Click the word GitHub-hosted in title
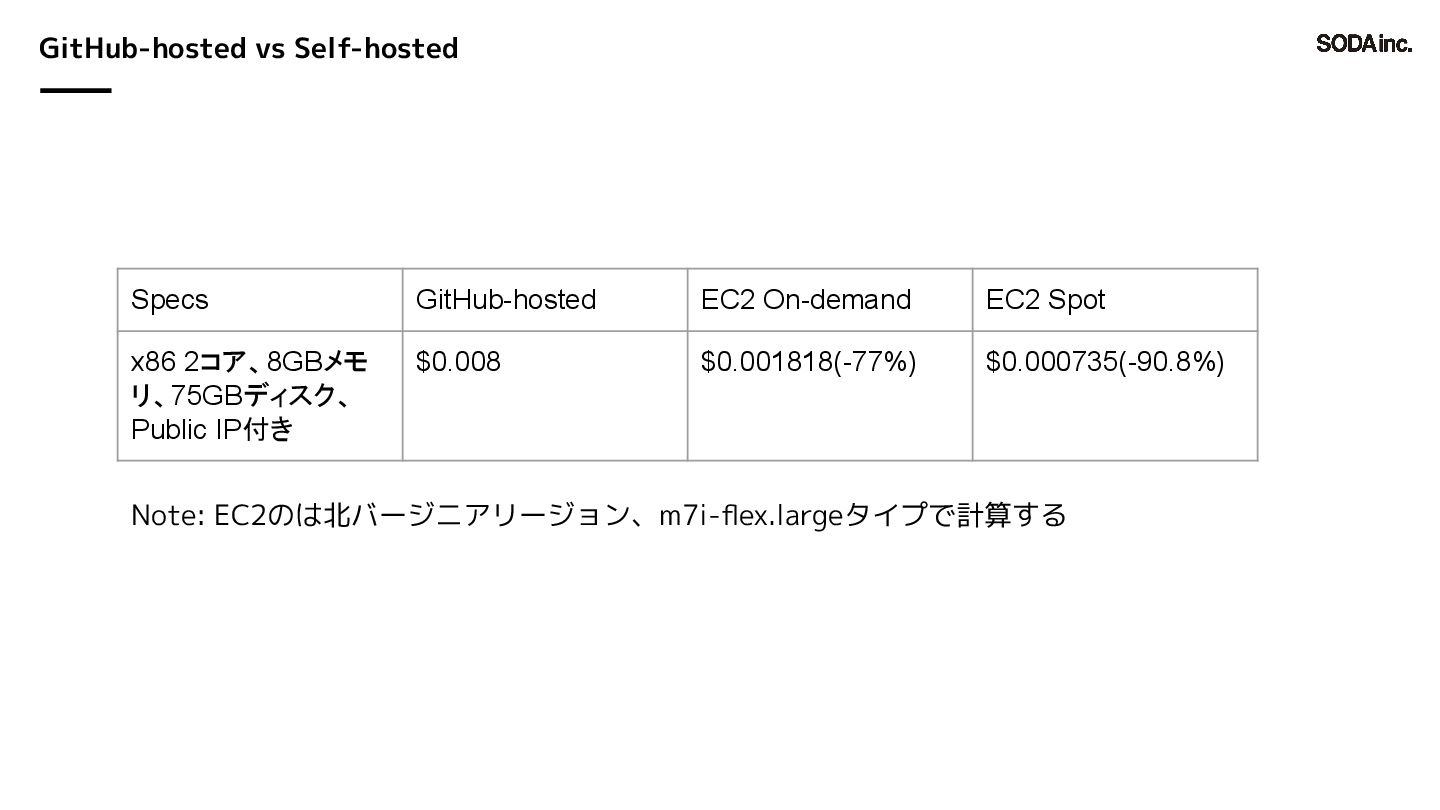The image size is (1440, 810). (142, 48)
